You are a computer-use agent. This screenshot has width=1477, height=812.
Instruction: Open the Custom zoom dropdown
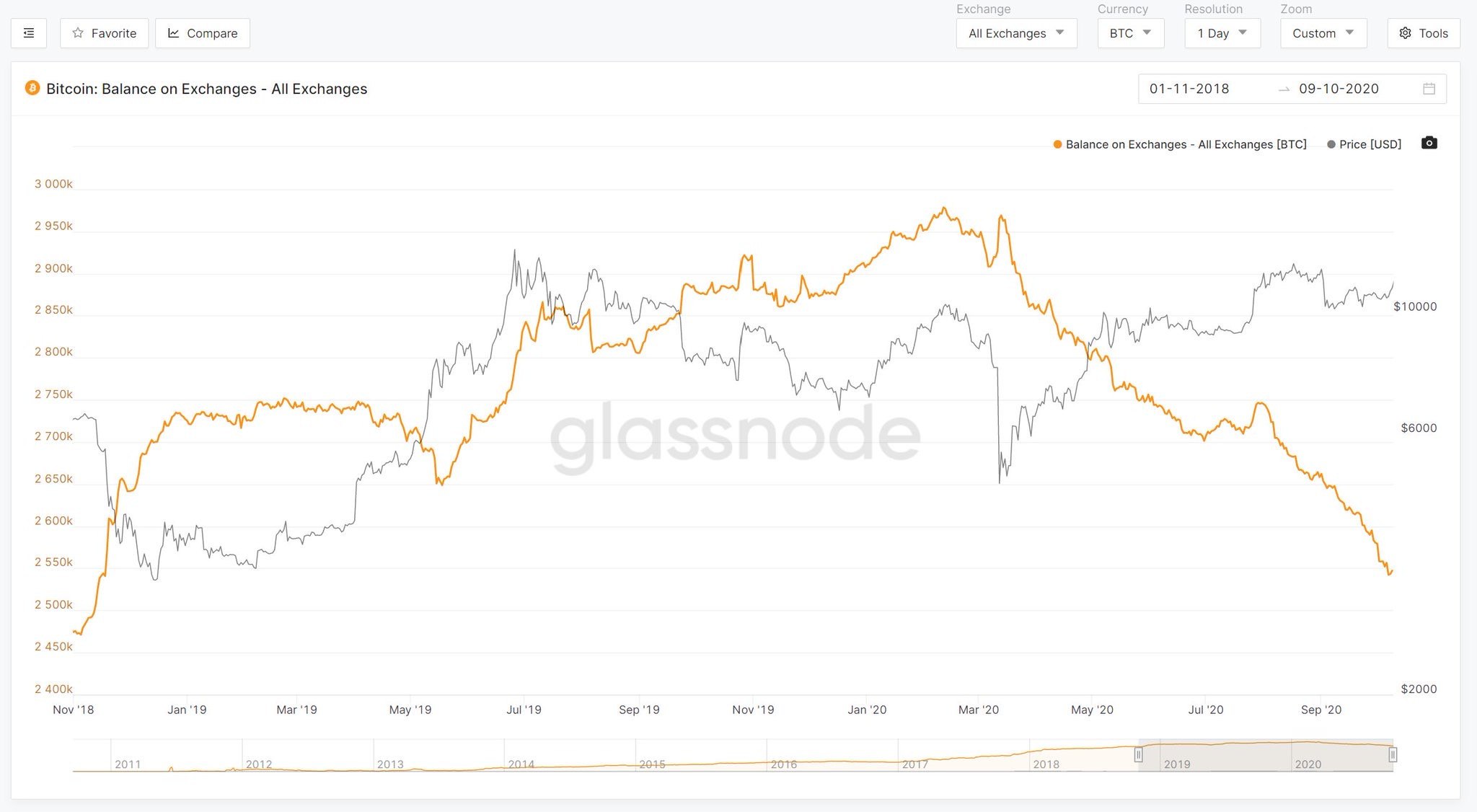click(1323, 33)
